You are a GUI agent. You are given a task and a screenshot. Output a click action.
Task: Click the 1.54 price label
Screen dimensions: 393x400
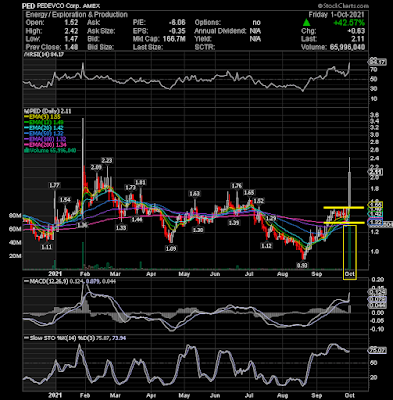click(x=65, y=200)
